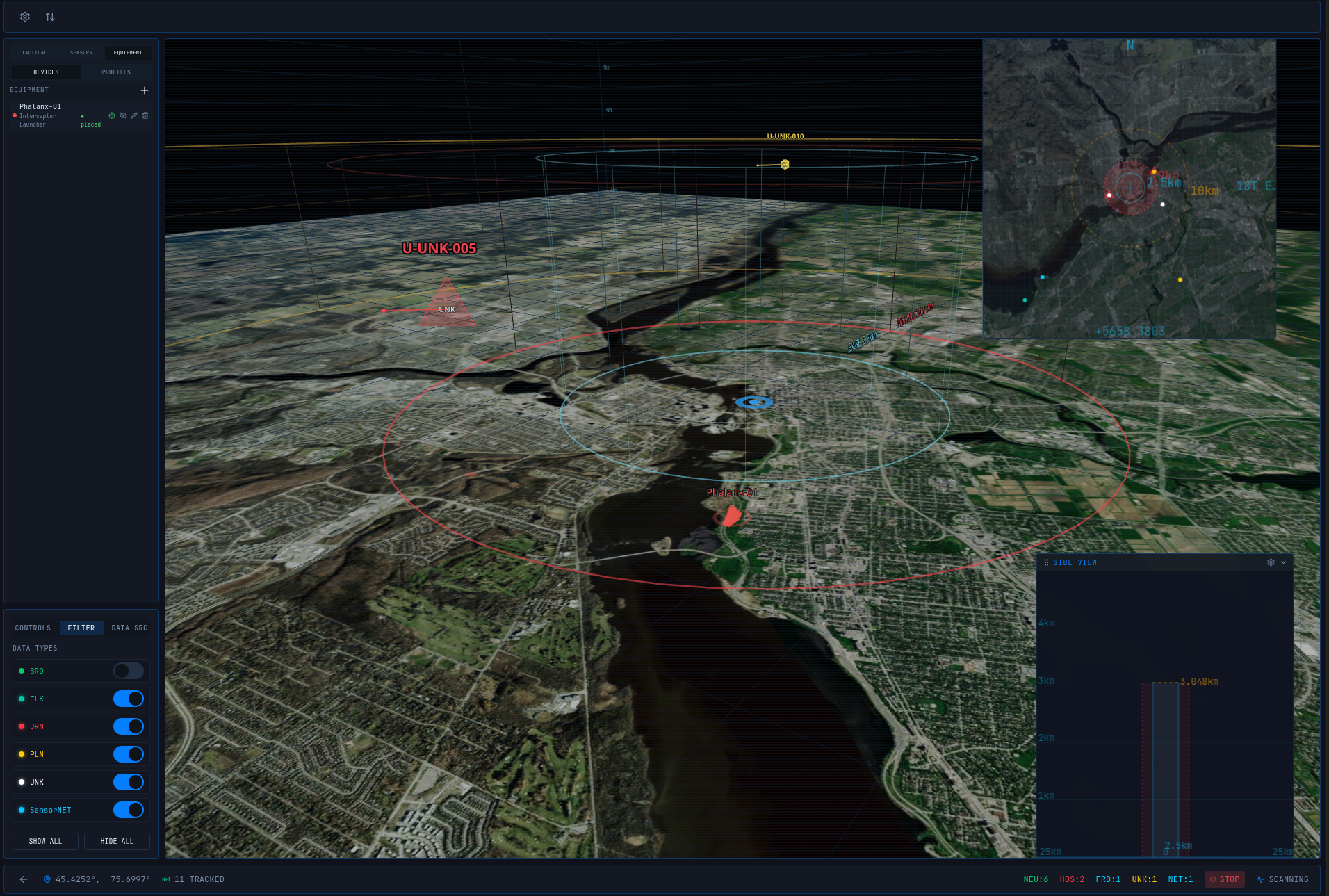Click coordinates 45.4252°, -75.6997° readout
The width and height of the screenshot is (1329, 896).
click(x=103, y=879)
